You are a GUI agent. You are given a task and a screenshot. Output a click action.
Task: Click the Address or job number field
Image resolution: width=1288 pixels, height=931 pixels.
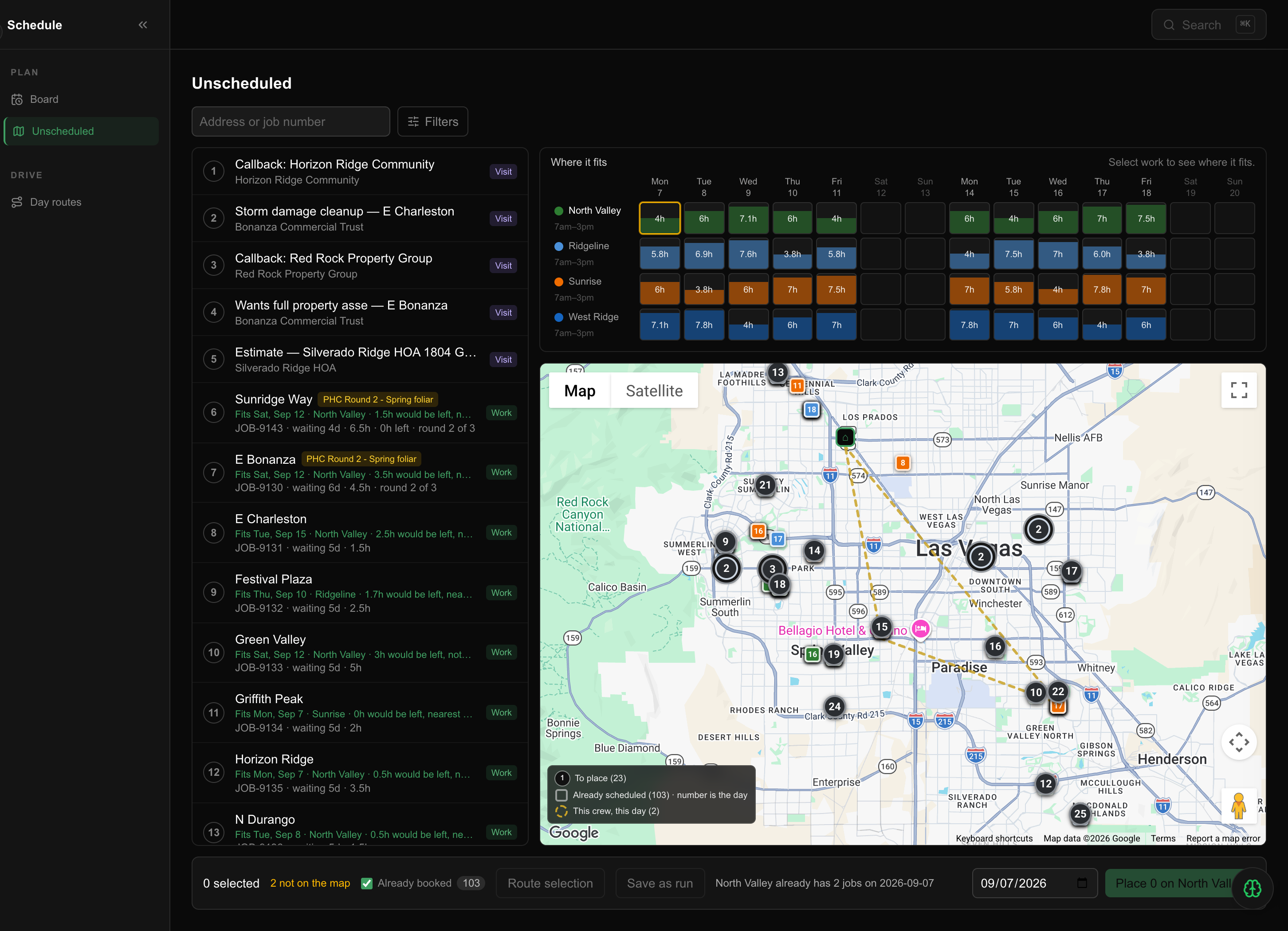click(x=291, y=121)
